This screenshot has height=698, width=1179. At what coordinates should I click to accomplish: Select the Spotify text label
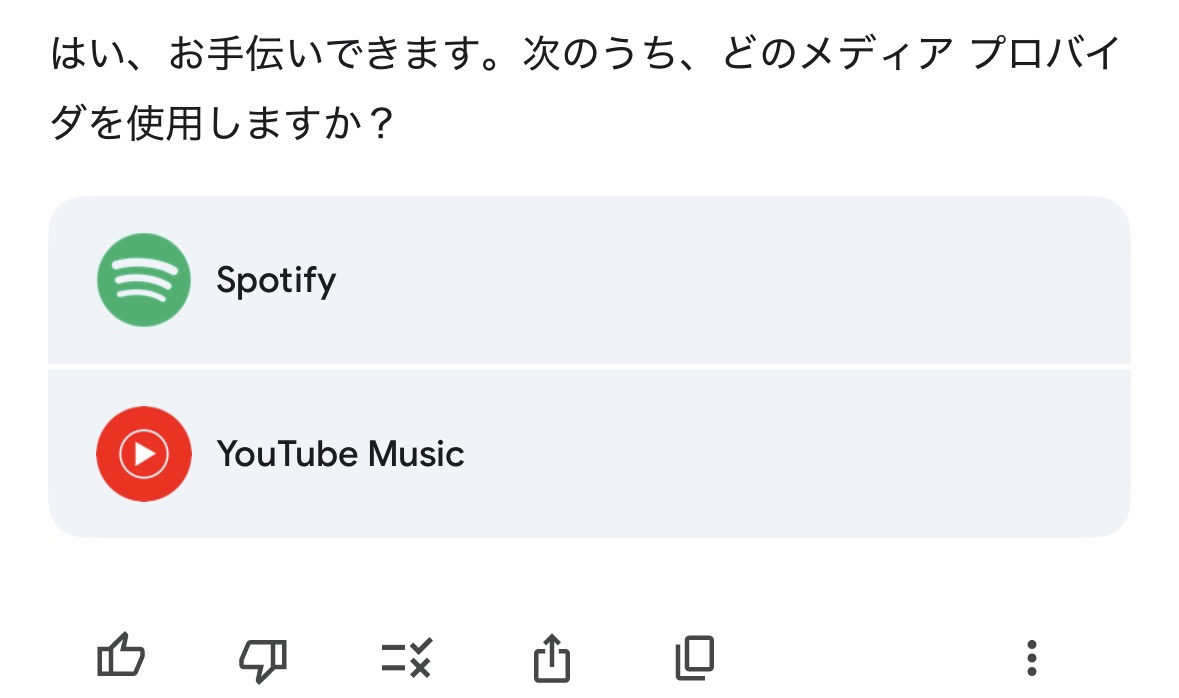click(276, 280)
